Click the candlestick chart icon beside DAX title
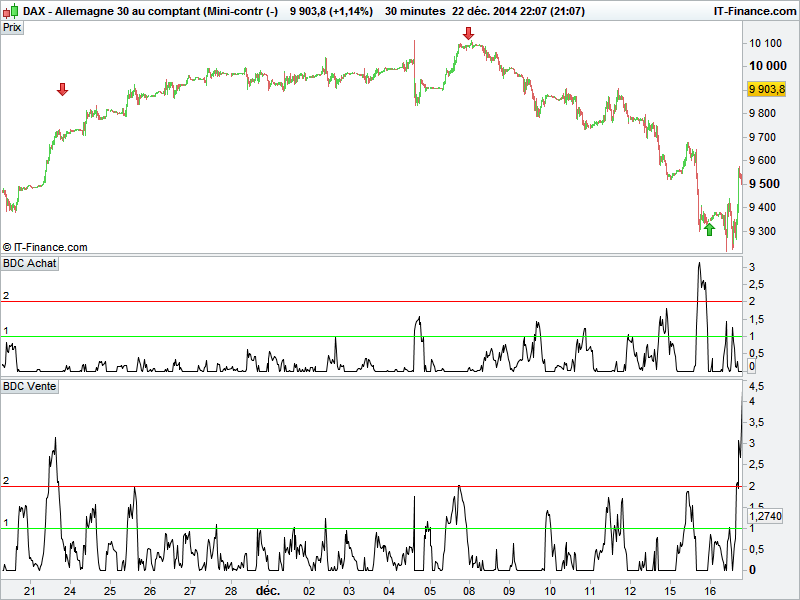 [11, 10]
